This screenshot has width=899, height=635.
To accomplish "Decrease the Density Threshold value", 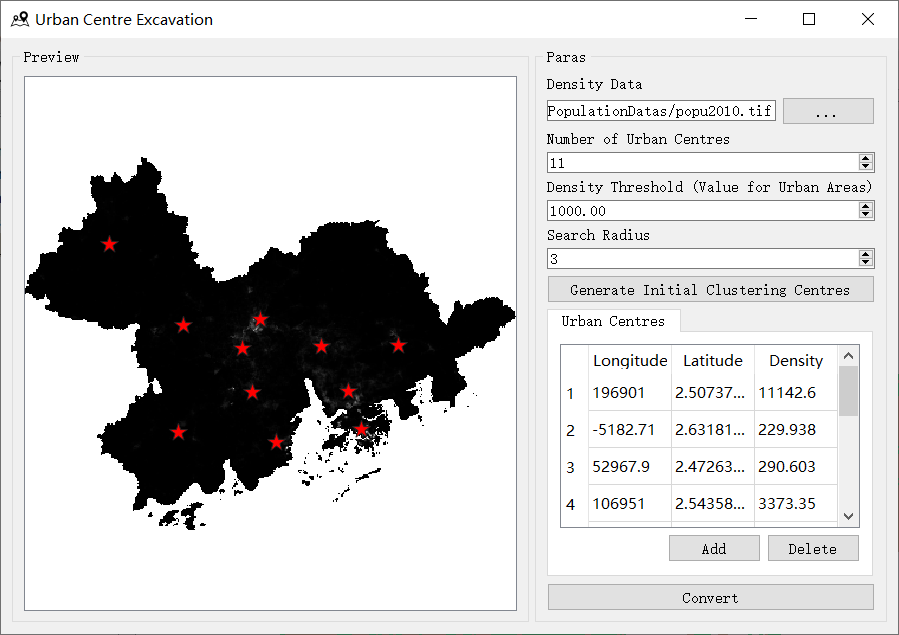I will (x=866, y=215).
